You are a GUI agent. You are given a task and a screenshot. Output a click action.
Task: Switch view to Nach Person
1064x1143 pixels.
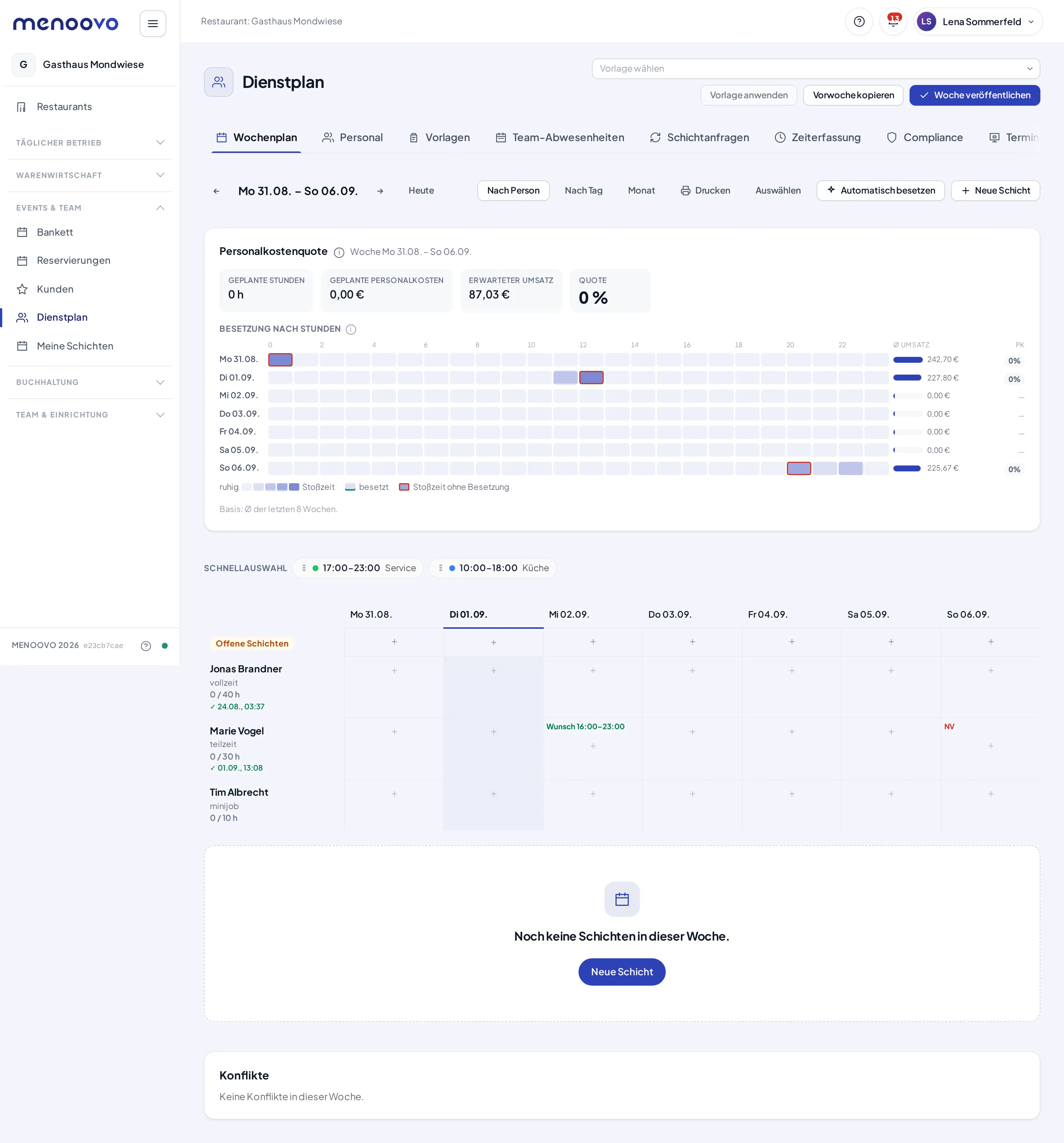tap(513, 191)
